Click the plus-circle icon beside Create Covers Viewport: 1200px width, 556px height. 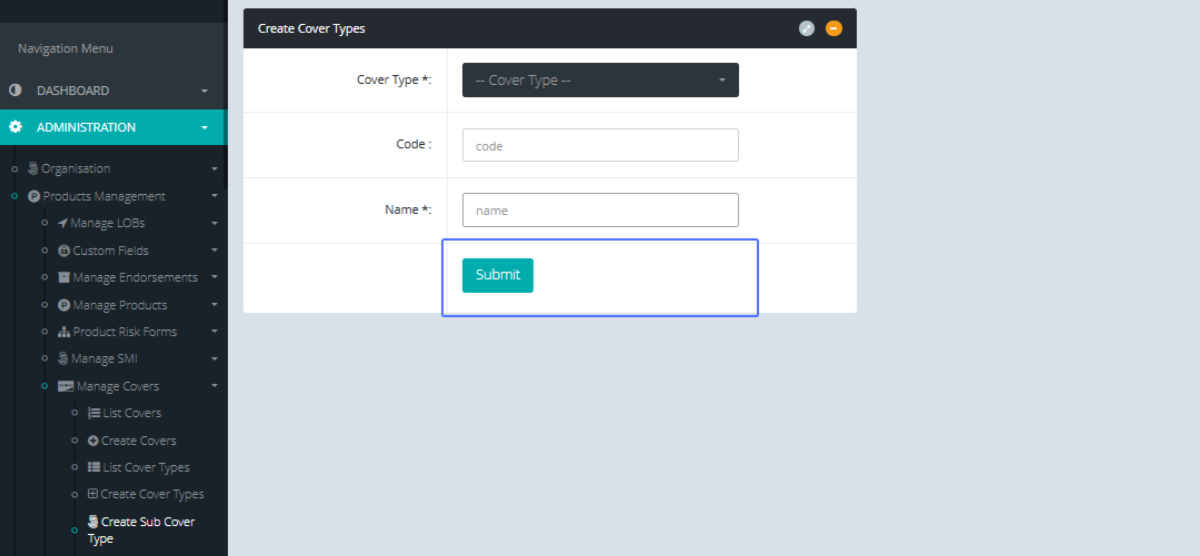93,441
